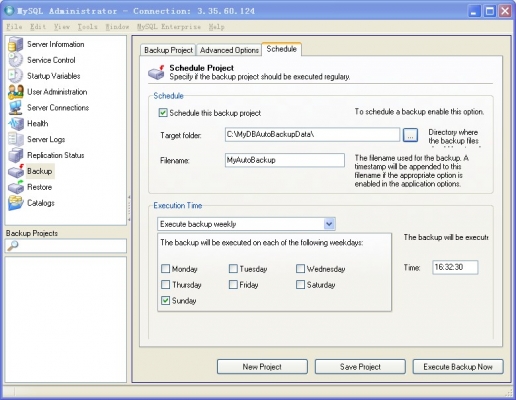The image size is (516, 400).
Task: Enable Monday backup checkbox
Action: coord(165,269)
